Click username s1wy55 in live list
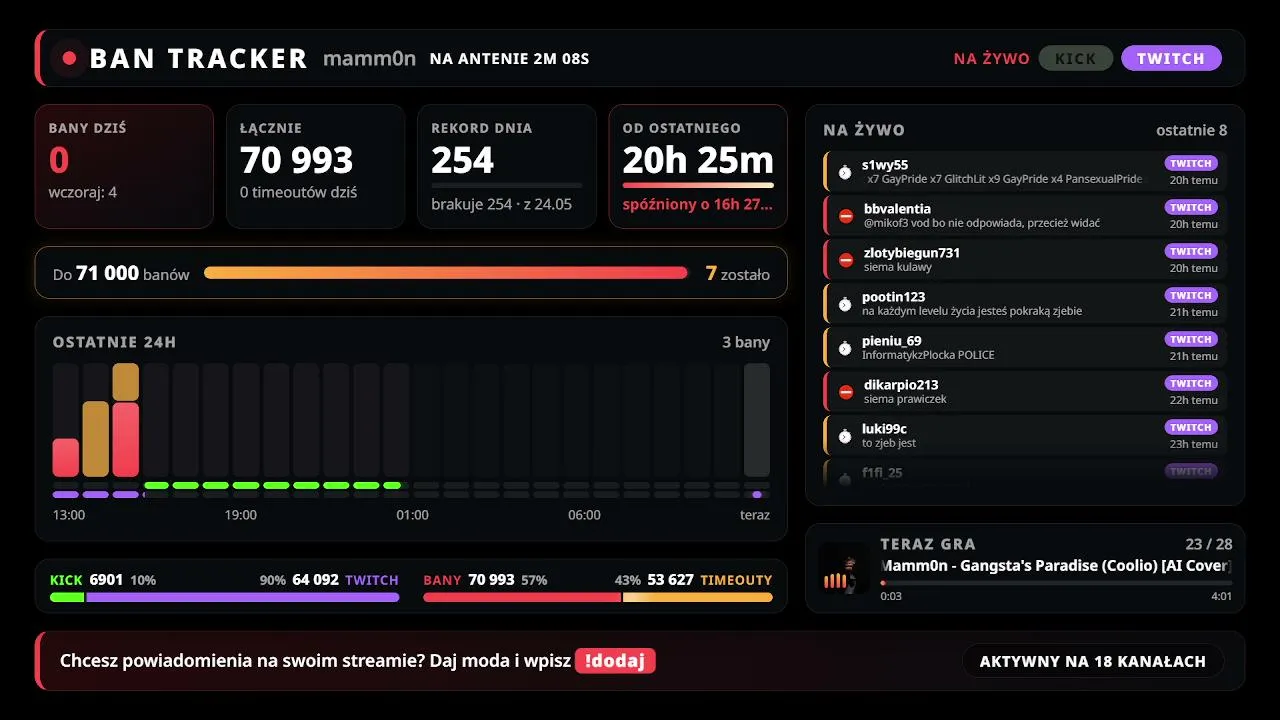The width and height of the screenshot is (1280, 720). (x=885, y=165)
